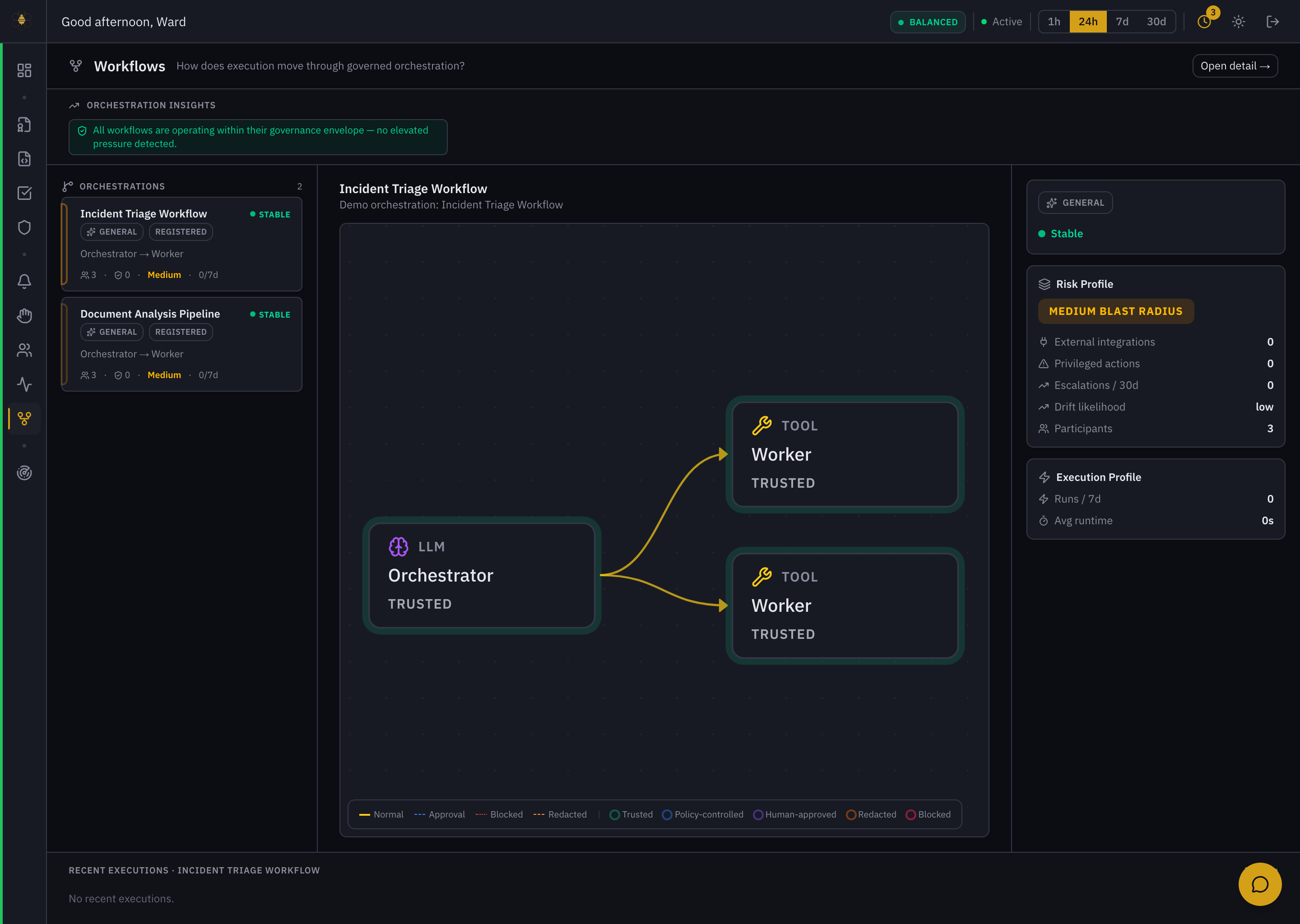Toggle light theme with sun icon
Screen dimensions: 1300x924
[1239, 22]
